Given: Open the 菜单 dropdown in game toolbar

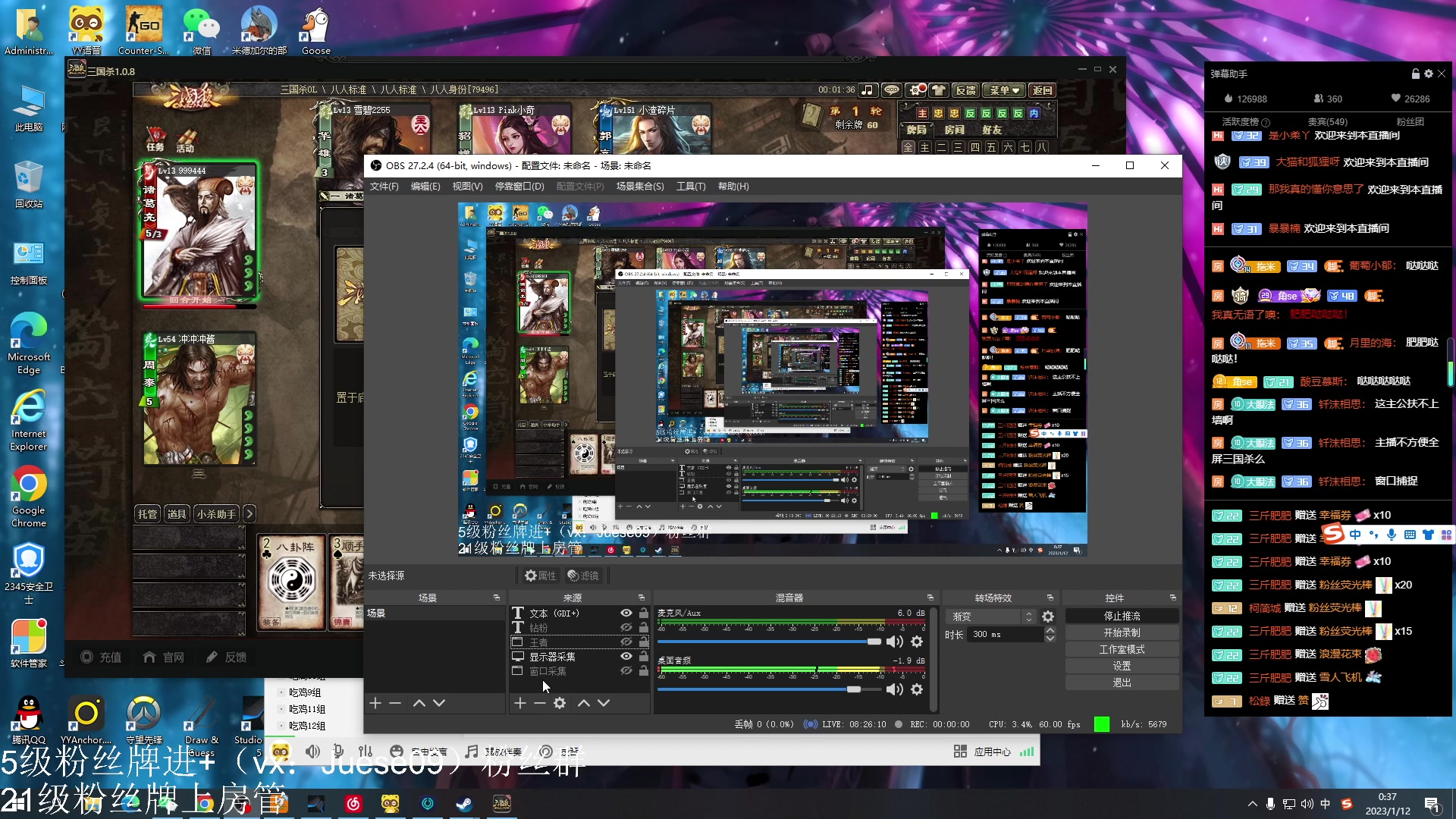Looking at the screenshot, I should [1004, 90].
